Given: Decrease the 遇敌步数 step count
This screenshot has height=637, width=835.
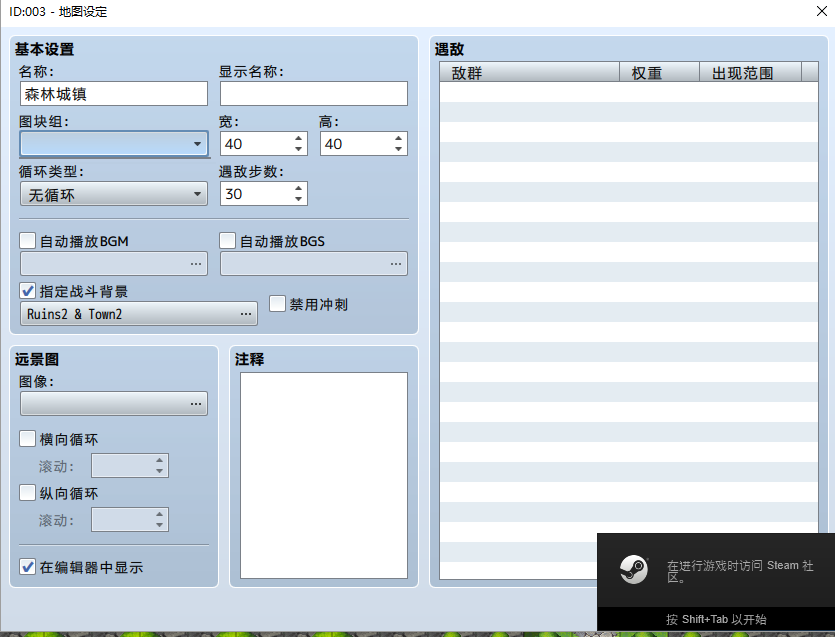Looking at the screenshot, I should pos(298,199).
